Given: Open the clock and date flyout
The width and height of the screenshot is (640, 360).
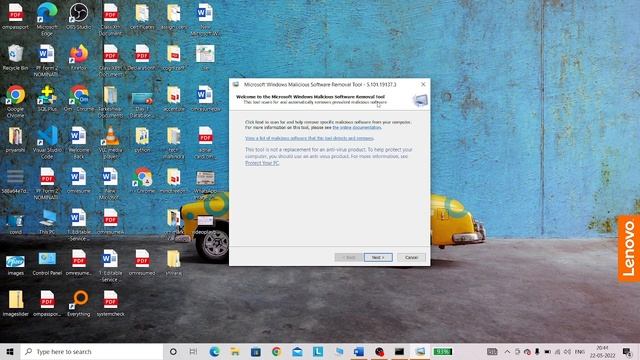Looking at the screenshot, I should point(602,351).
